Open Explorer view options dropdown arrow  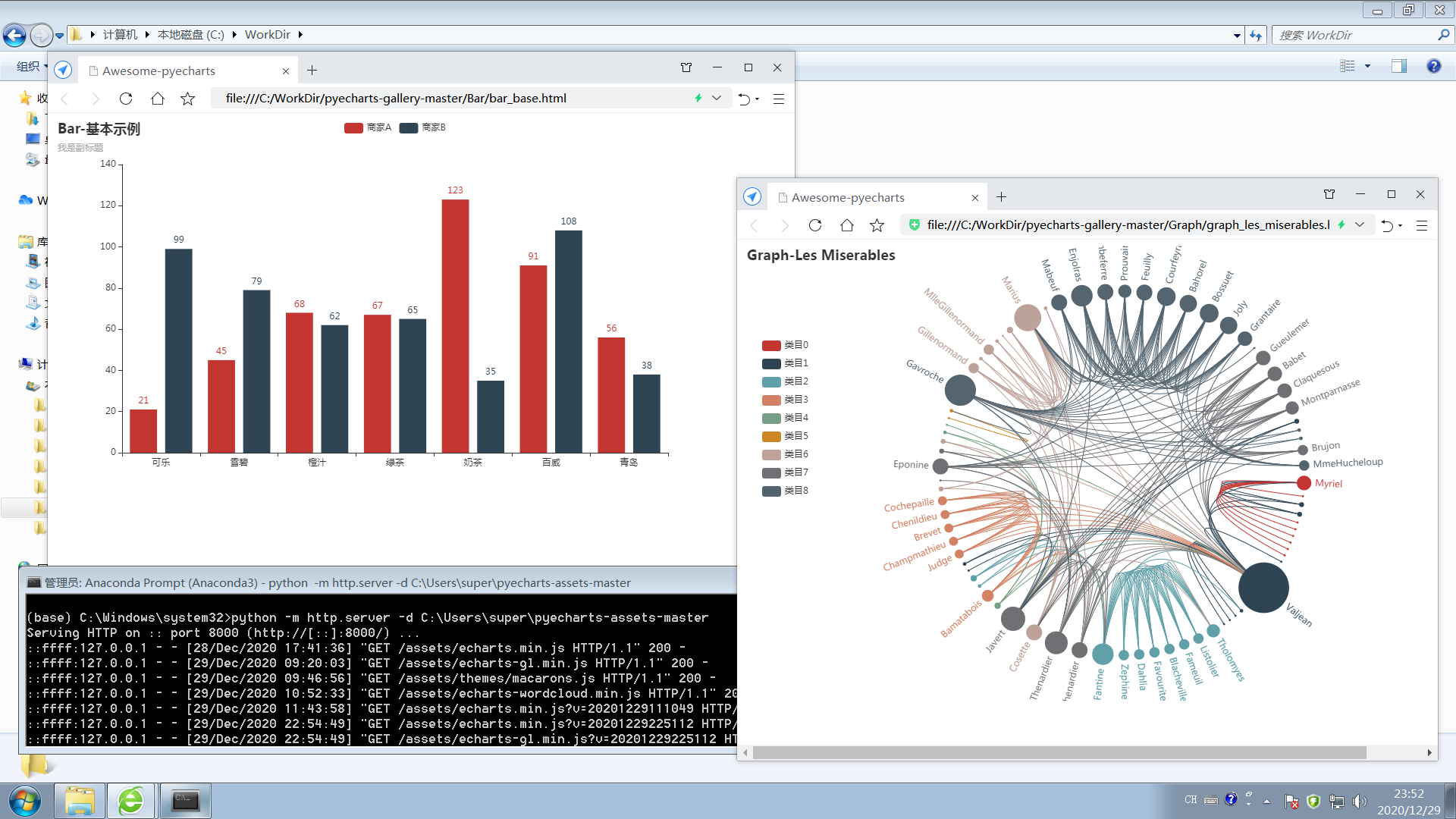[1367, 66]
